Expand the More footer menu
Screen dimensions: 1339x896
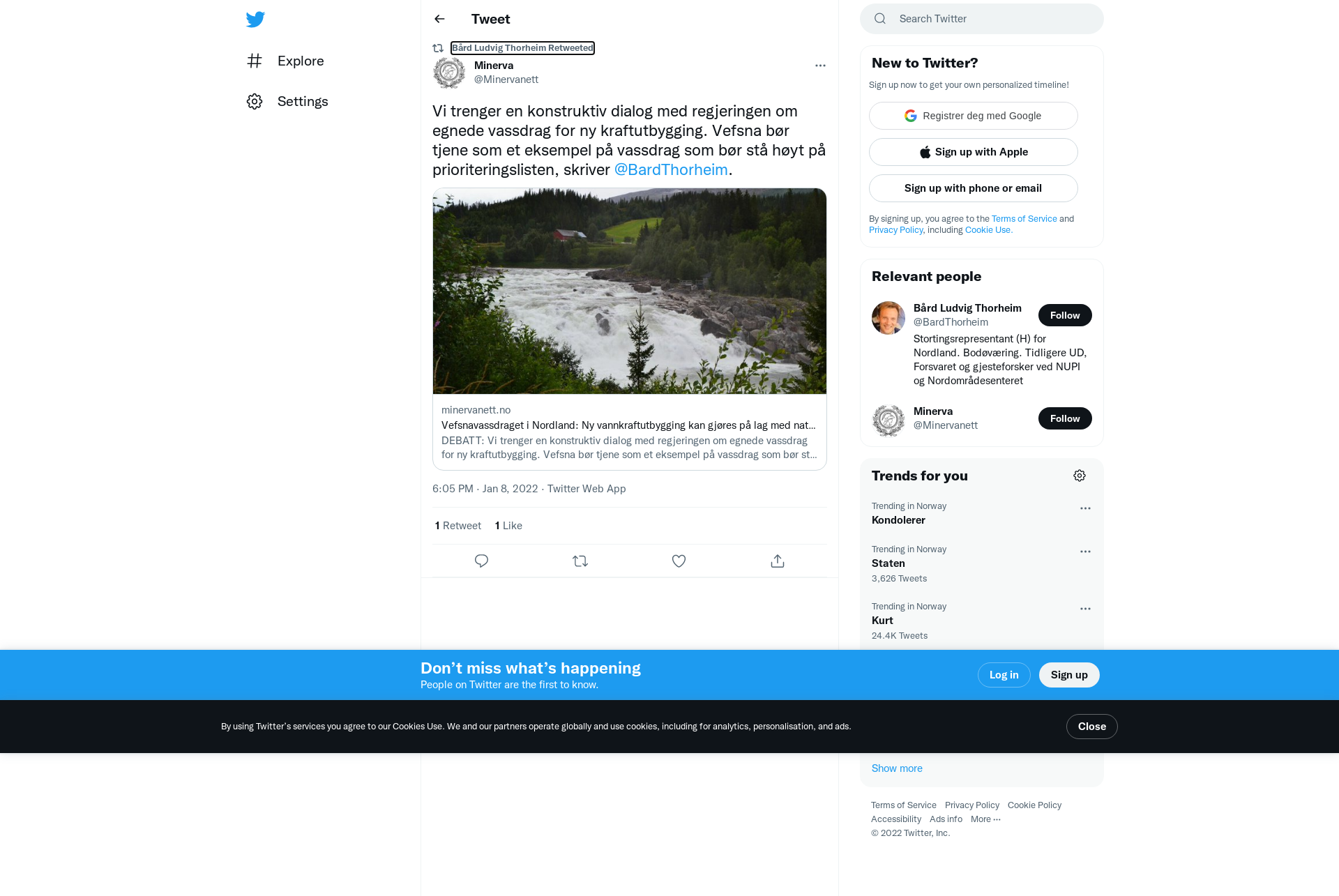[985, 819]
